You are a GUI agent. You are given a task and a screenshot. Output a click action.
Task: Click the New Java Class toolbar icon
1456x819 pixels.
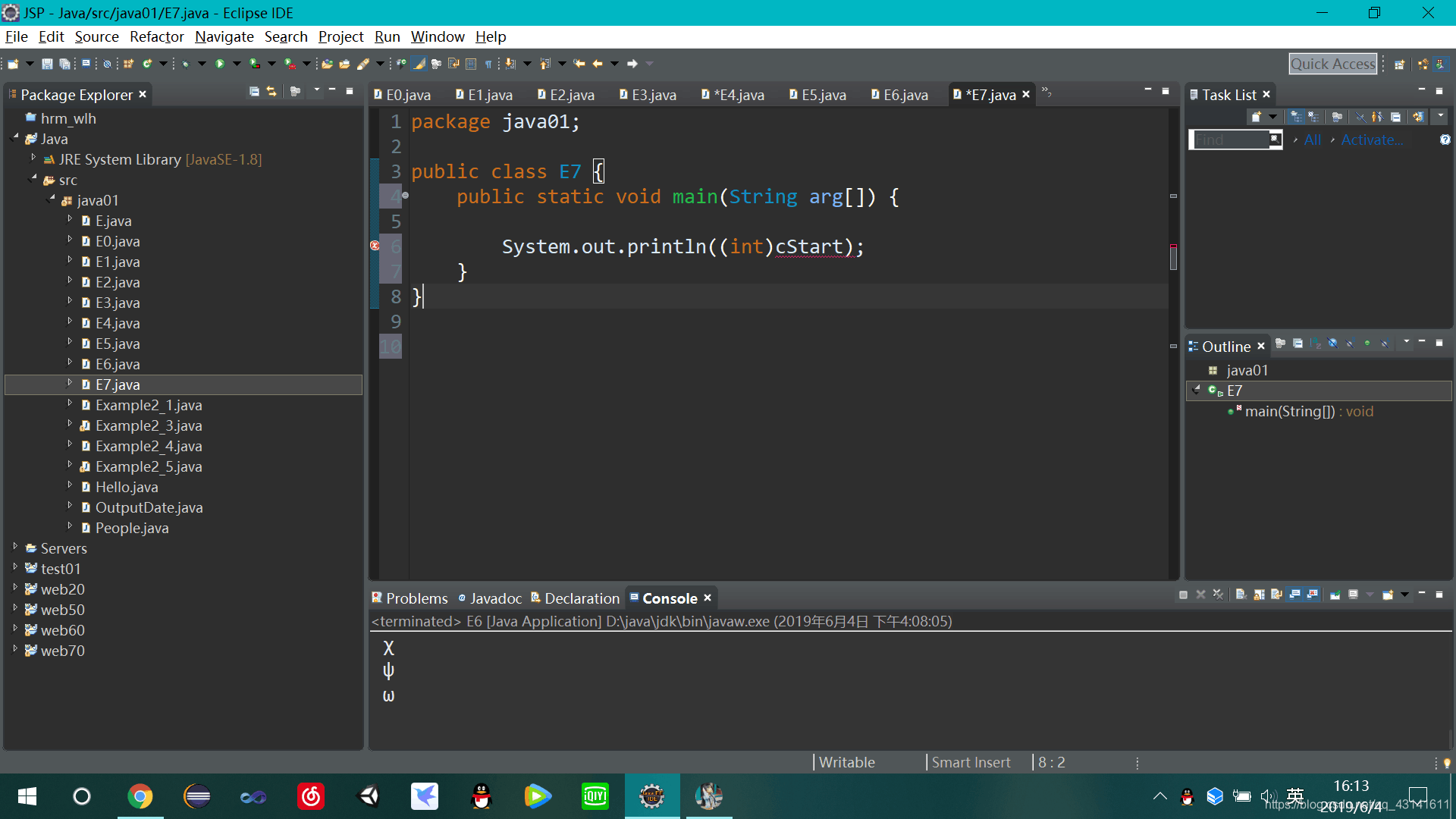tap(148, 64)
